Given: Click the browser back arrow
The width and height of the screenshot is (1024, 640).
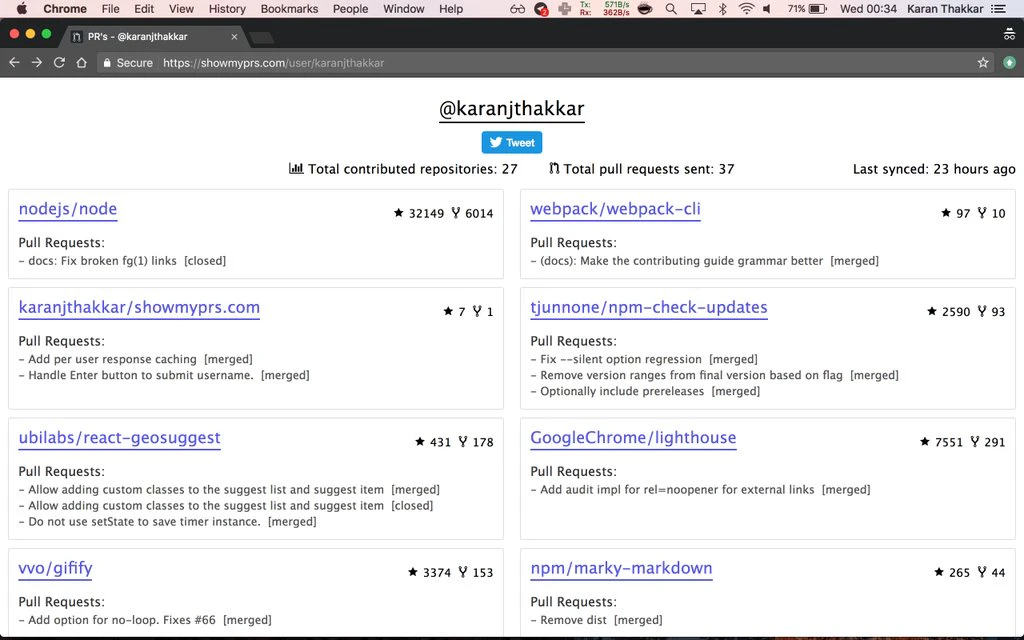Looking at the screenshot, I should click(14, 63).
